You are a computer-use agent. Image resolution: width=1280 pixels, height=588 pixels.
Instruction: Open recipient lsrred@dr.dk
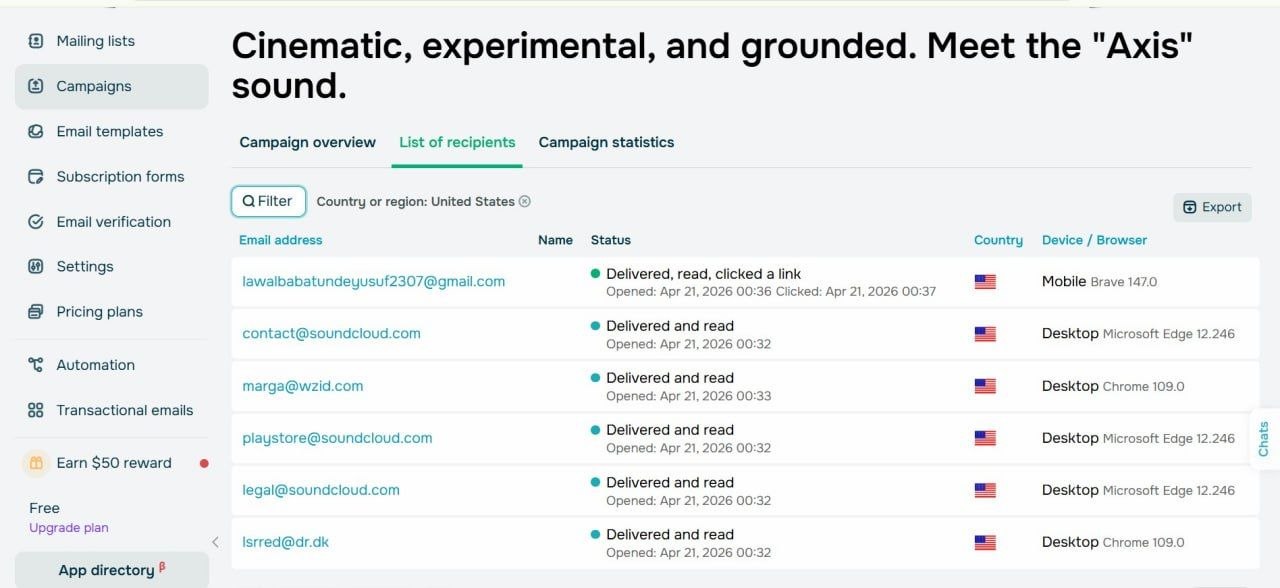[286, 542]
